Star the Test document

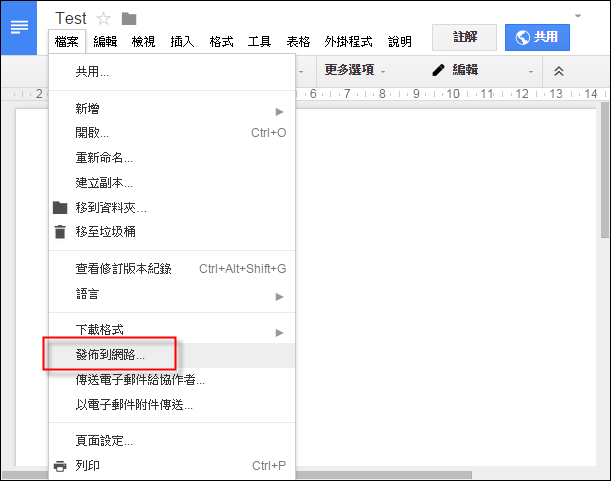pyautogui.click(x=104, y=18)
